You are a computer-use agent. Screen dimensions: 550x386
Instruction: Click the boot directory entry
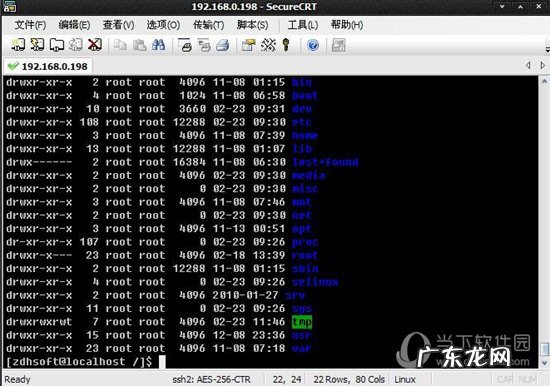coord(305,95)
